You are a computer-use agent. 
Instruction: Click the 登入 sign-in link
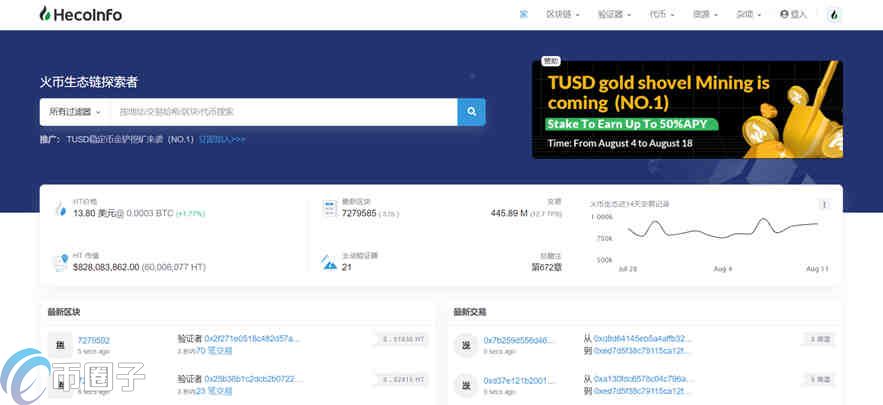click(793, 15)
